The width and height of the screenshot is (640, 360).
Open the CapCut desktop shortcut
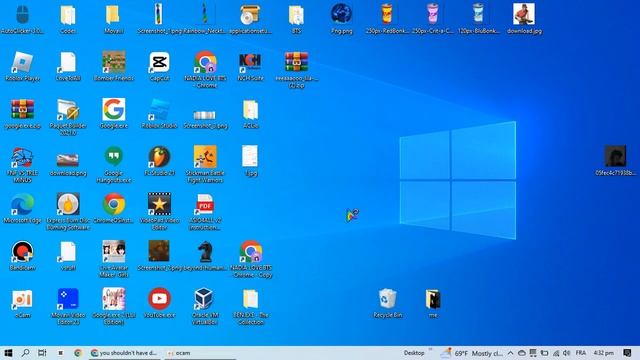[159, 67]
